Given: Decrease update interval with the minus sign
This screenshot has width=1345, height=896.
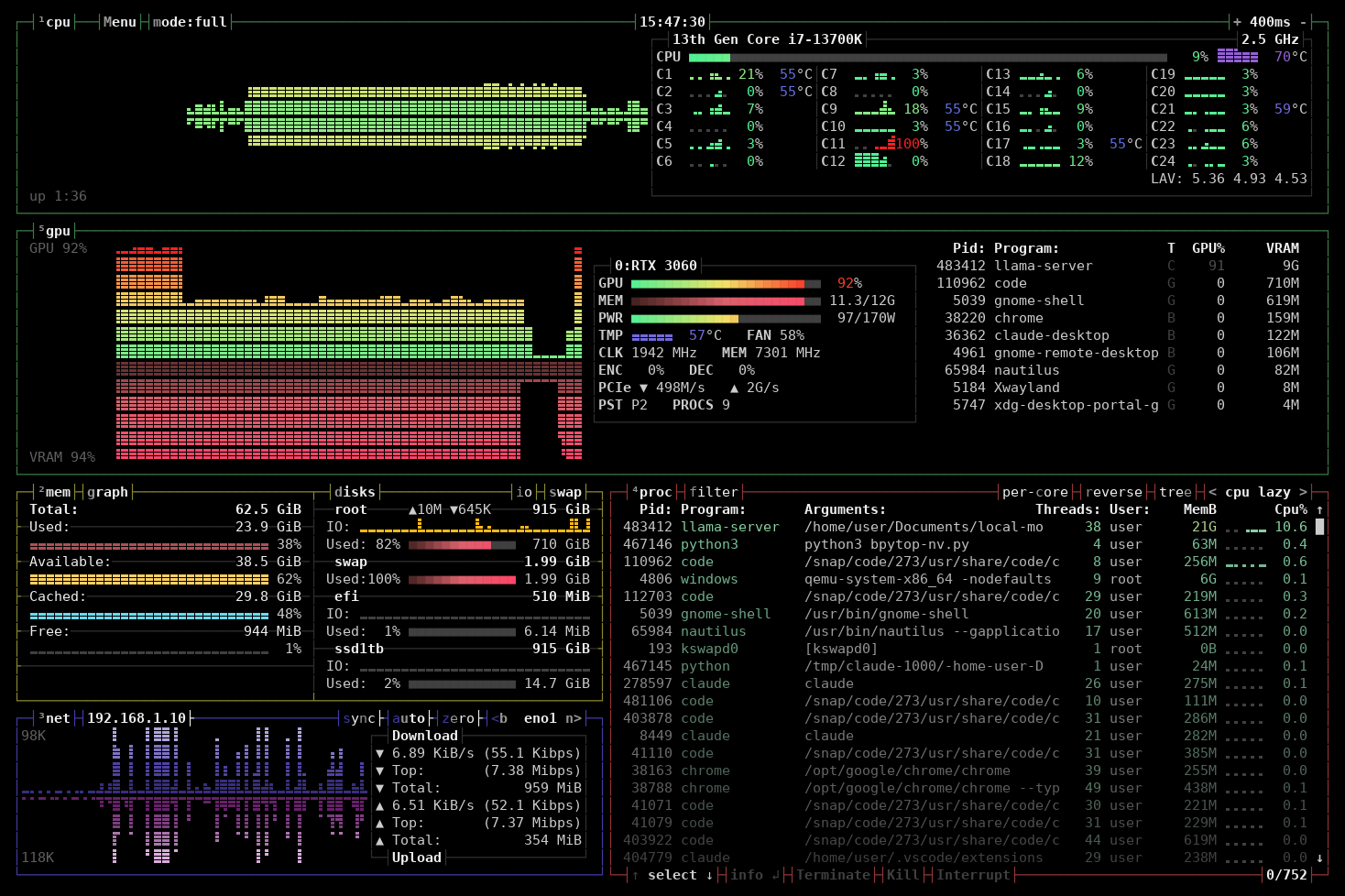Looking at the screenshot, I should point(1304,22).
